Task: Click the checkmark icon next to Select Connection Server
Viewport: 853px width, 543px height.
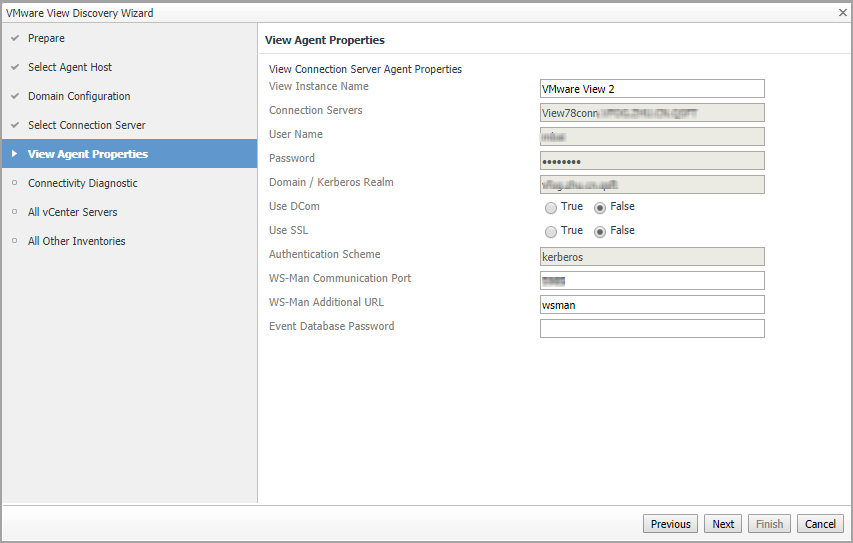Action: [14, 125]
